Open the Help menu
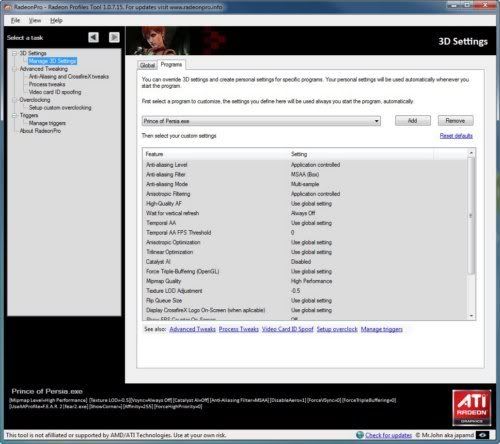 coord(56,20)
